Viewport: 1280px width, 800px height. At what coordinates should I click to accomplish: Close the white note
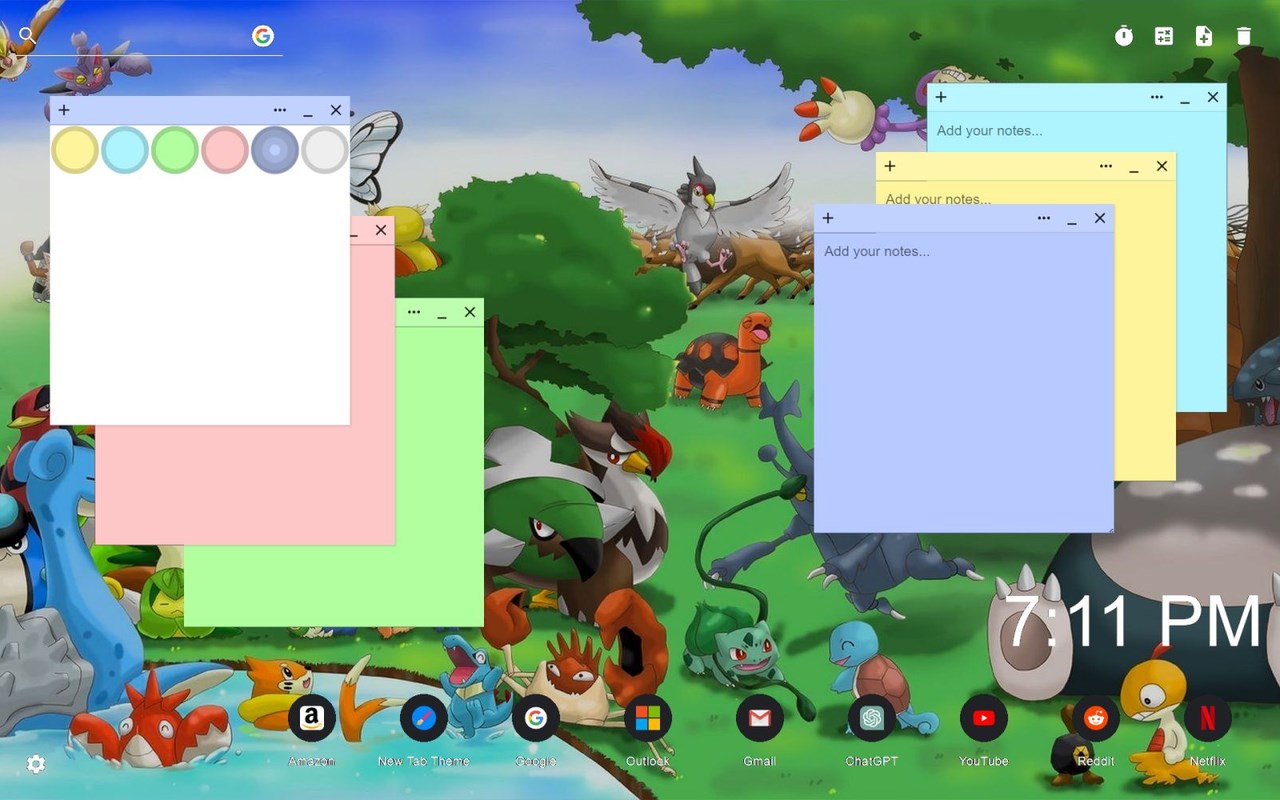point(336,110)
